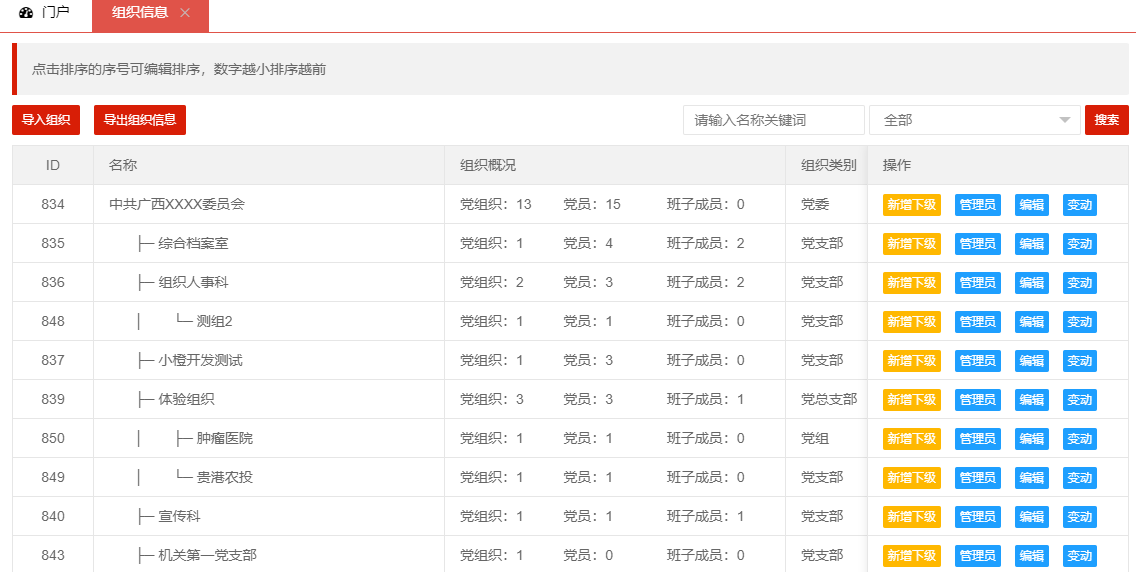
Task: Close the 组织信息 tab
Action: [x=185, y=13]
